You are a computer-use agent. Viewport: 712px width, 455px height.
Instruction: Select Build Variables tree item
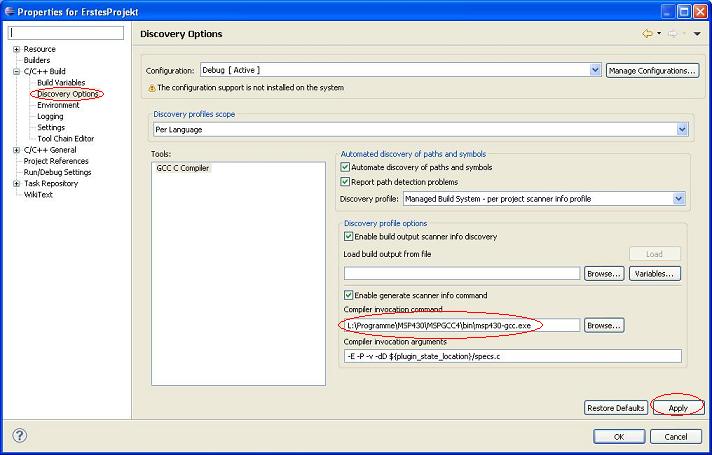coord(61,83)
